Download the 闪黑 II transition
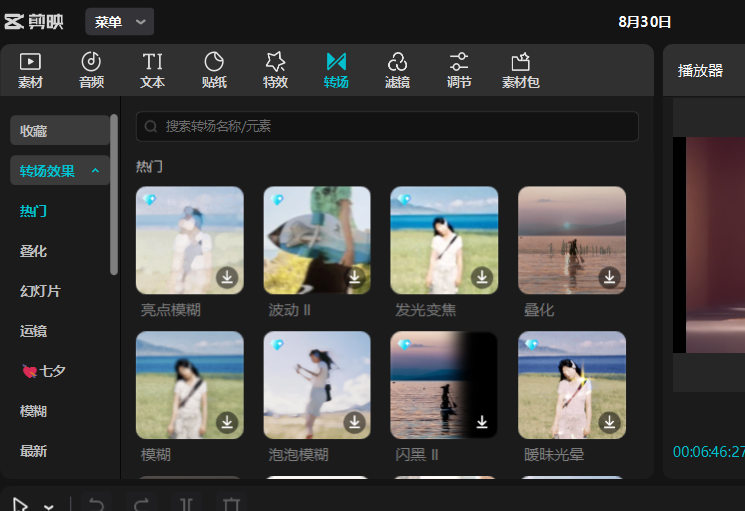 point(482,422)
